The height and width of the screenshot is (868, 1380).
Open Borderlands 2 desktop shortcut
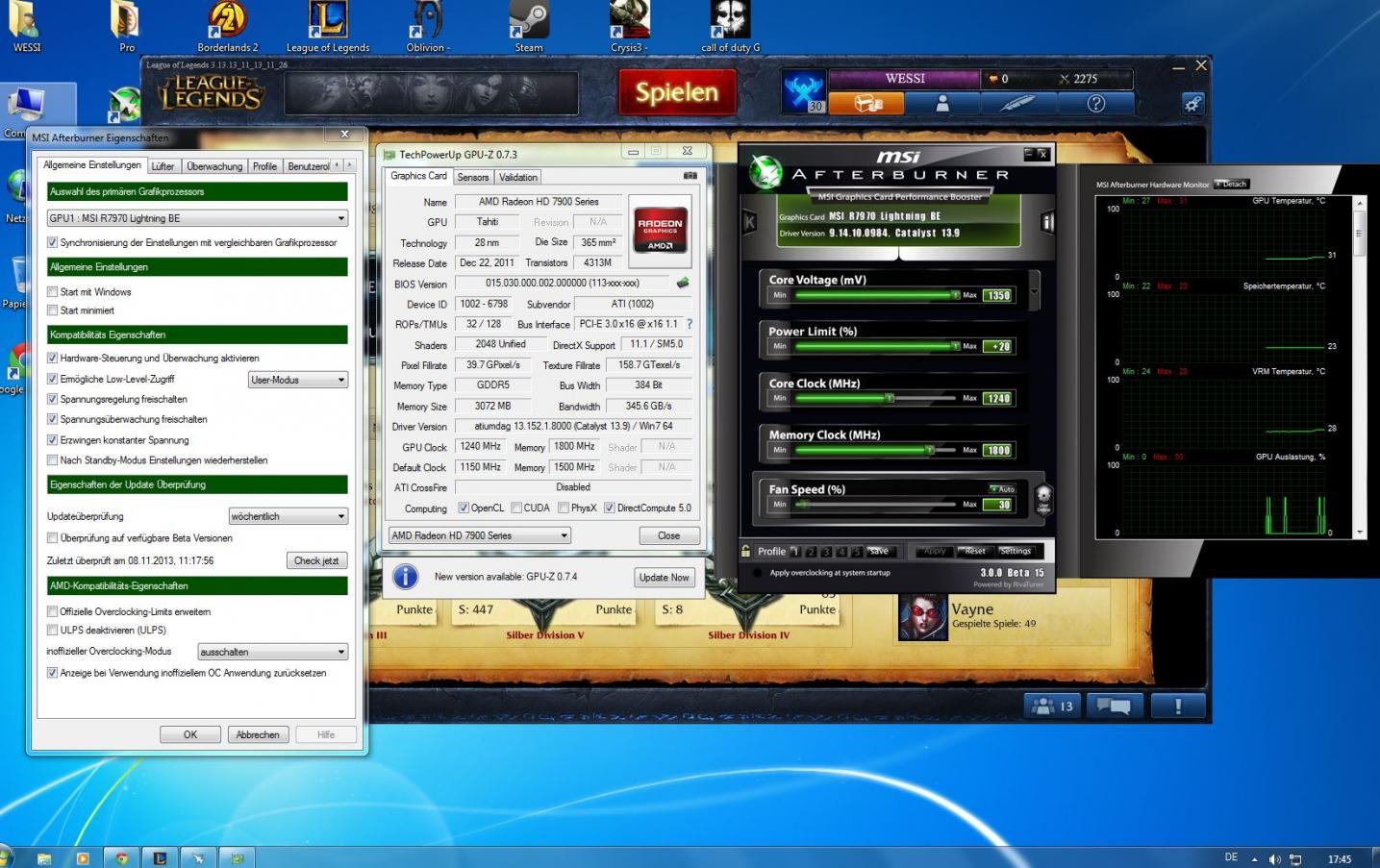pyautogui.click(x=228, y=28)
